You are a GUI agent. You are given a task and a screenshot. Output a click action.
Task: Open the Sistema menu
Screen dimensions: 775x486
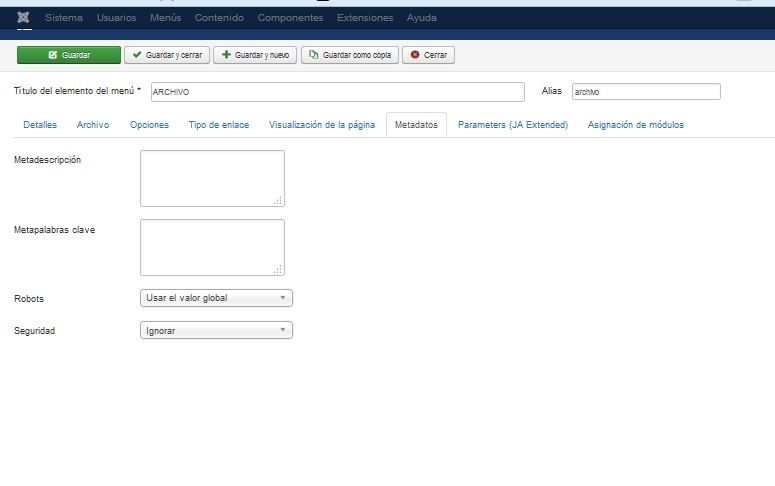tap(64, 18)
